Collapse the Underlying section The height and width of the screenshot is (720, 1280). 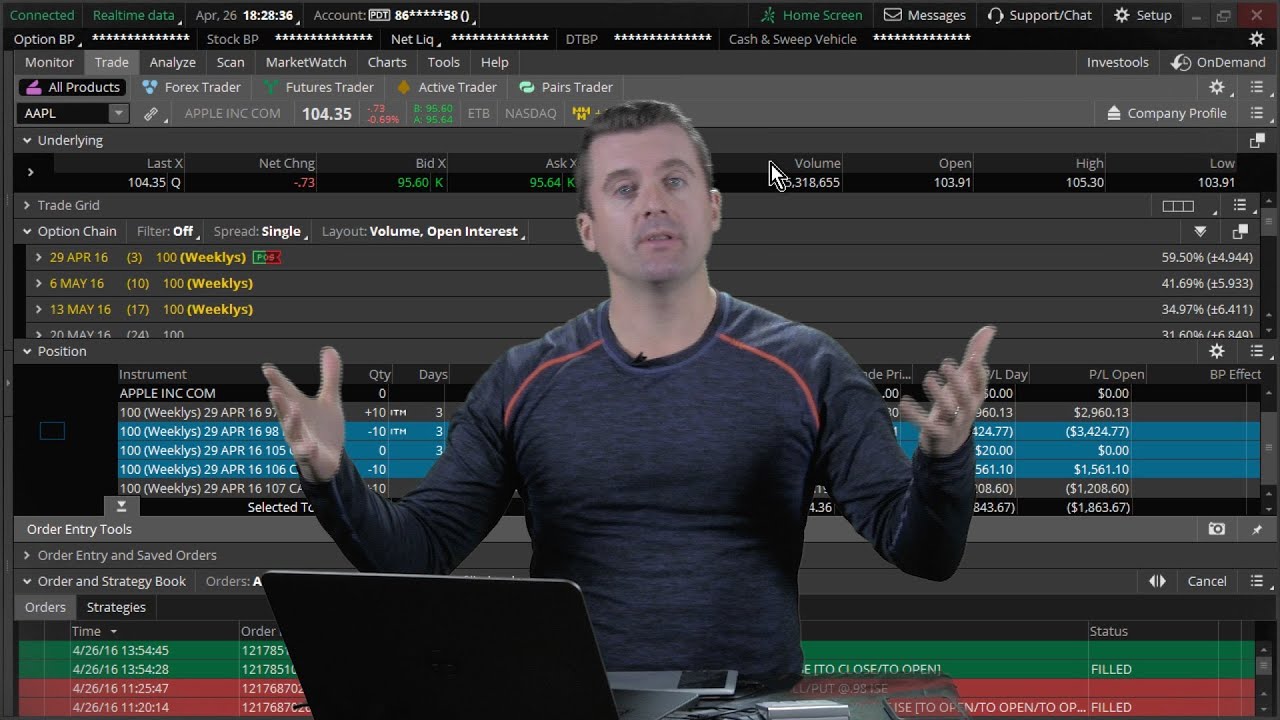[27, 141]
